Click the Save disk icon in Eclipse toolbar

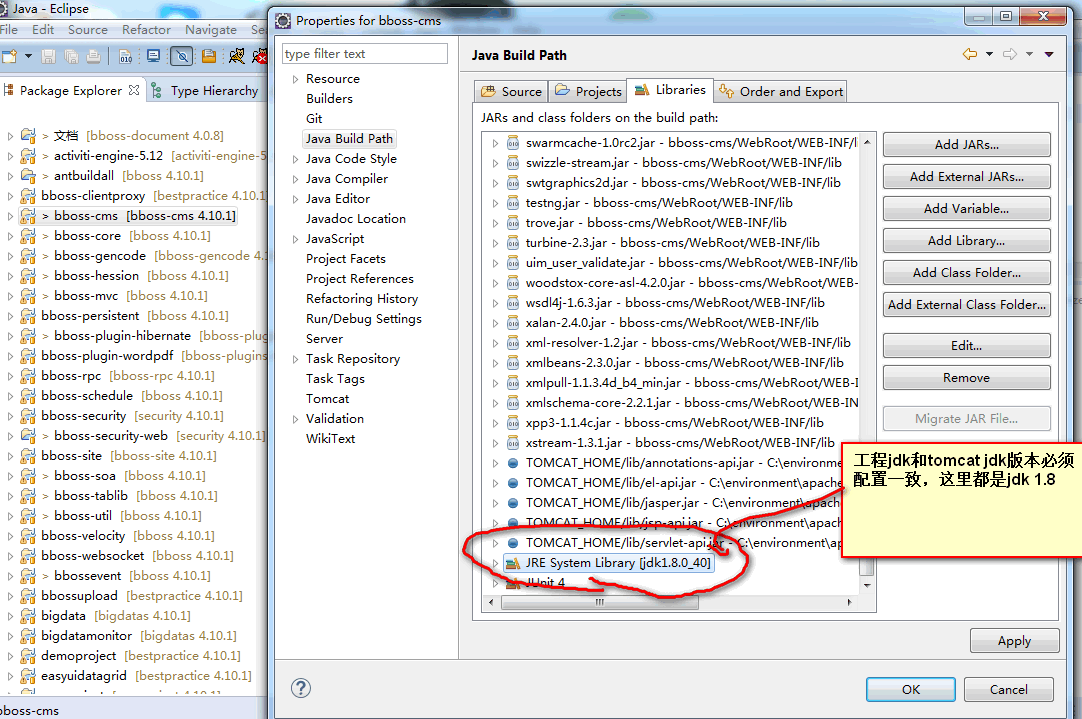48,56
